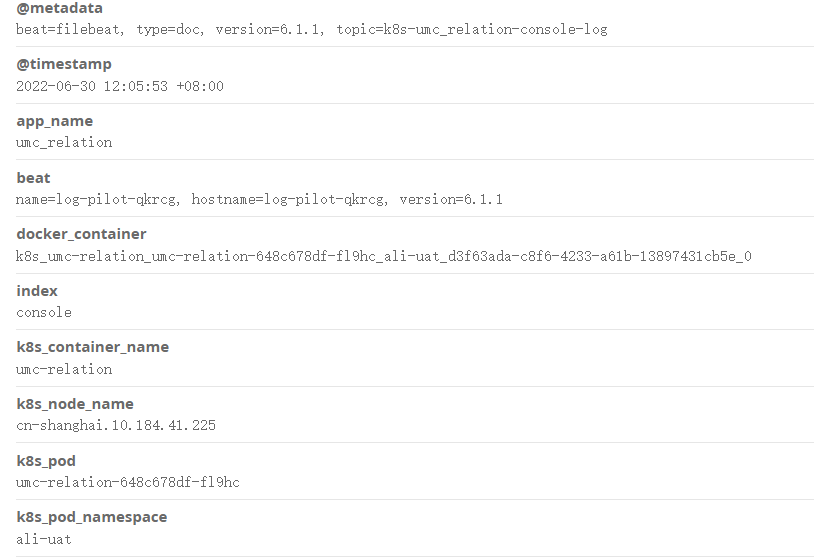Click the k8s_pod field label
Image resolution: width=814 pixels, height=559 pixels.
pos(46,461)
